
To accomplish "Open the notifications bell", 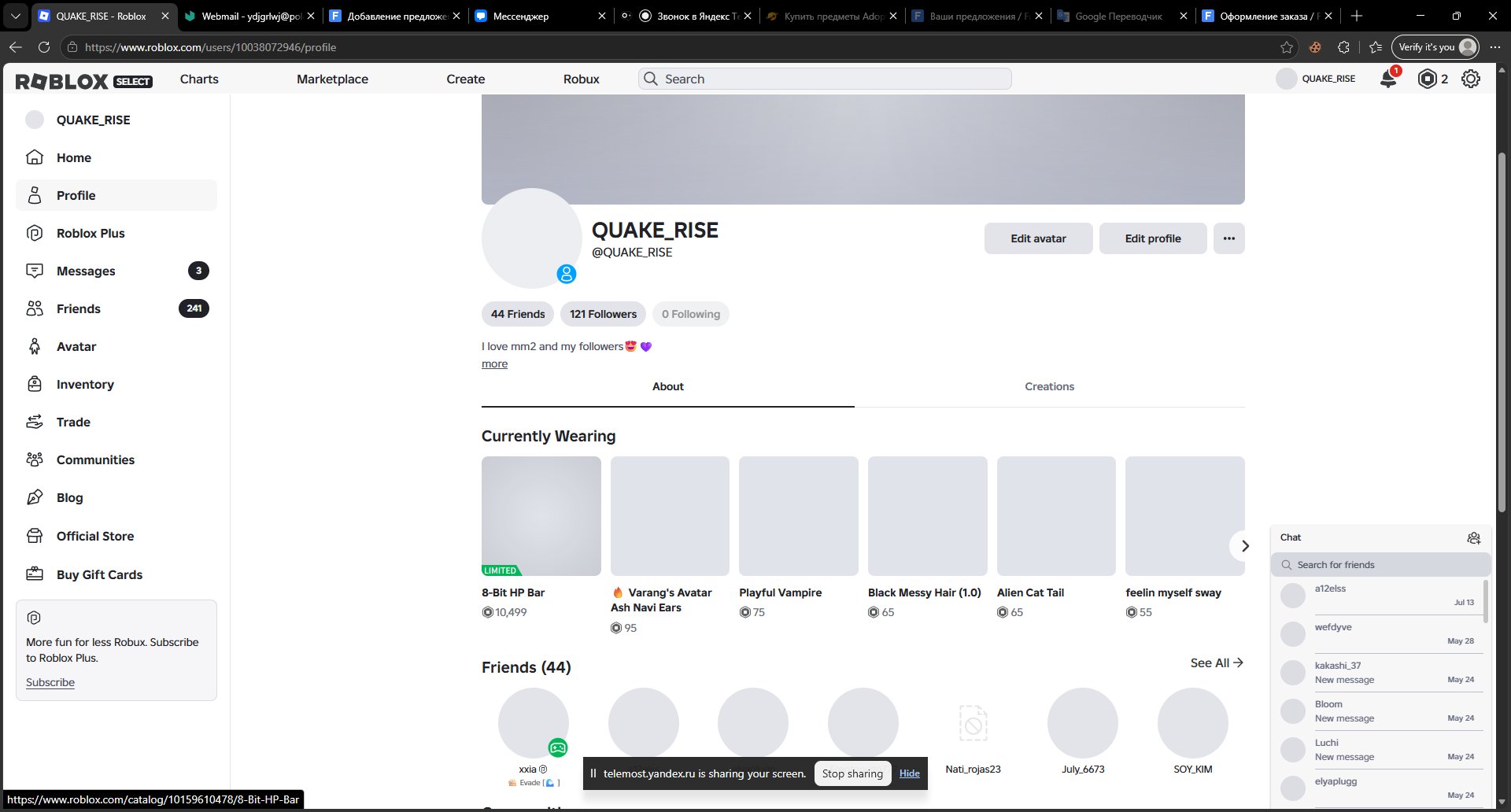I will 1388,79.
